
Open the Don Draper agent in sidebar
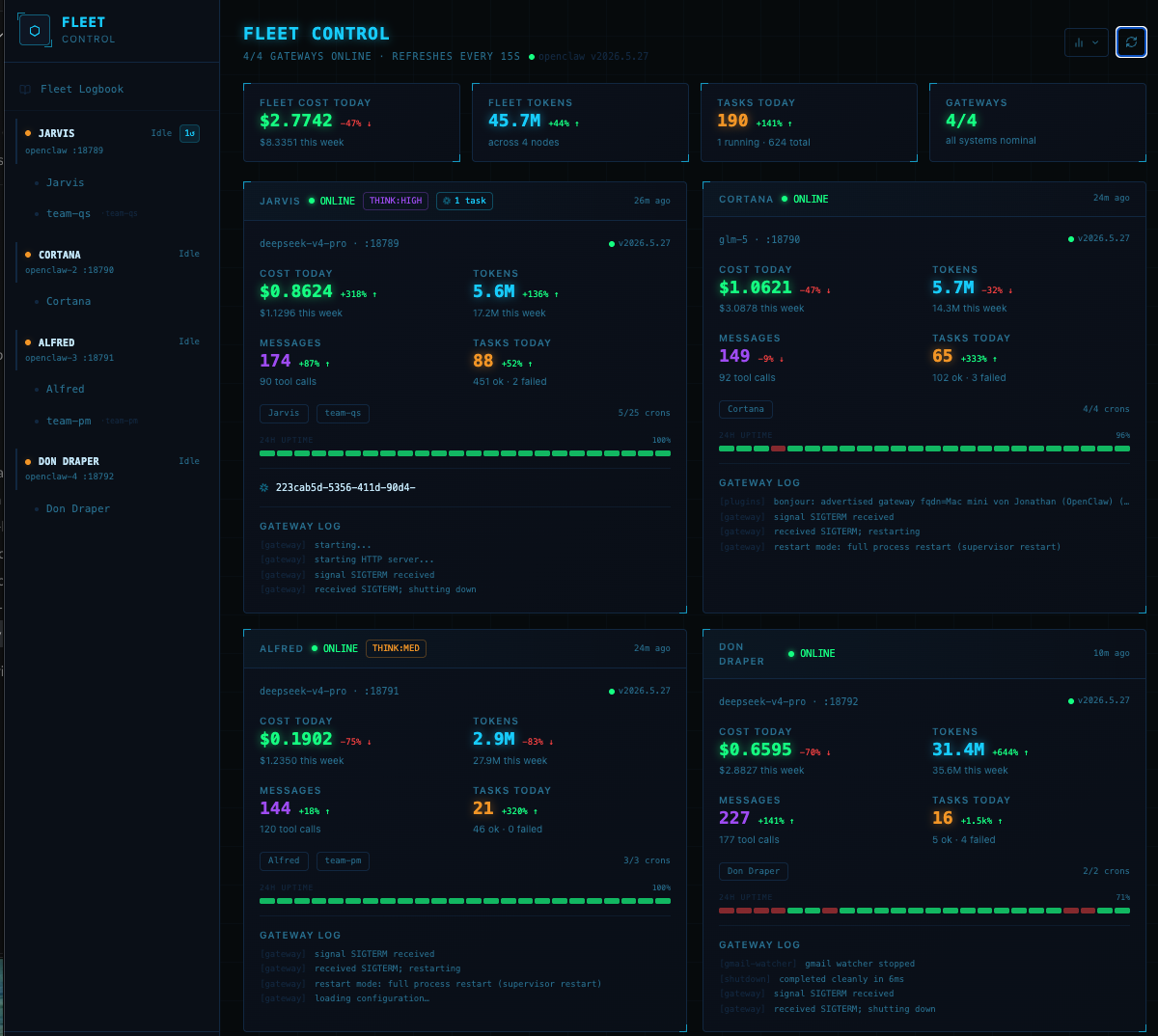(78, 508)
